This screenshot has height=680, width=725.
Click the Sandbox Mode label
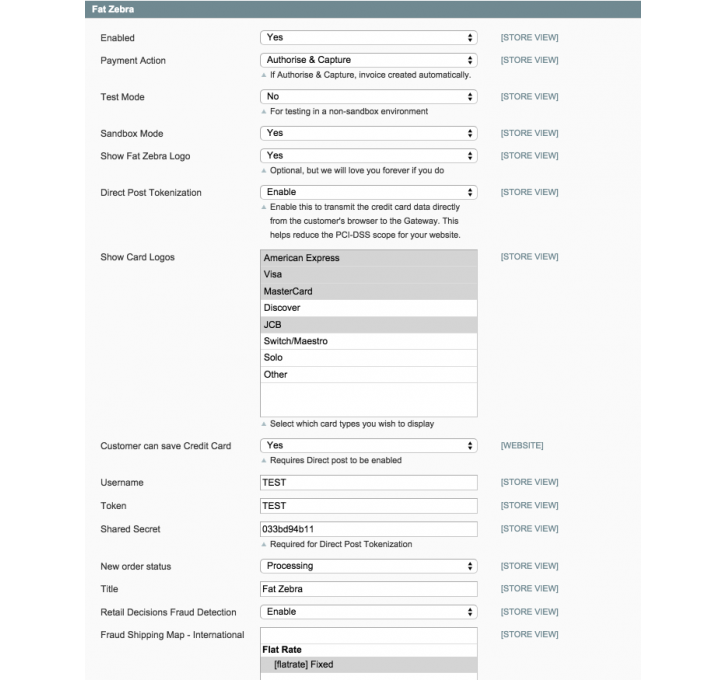131,134
